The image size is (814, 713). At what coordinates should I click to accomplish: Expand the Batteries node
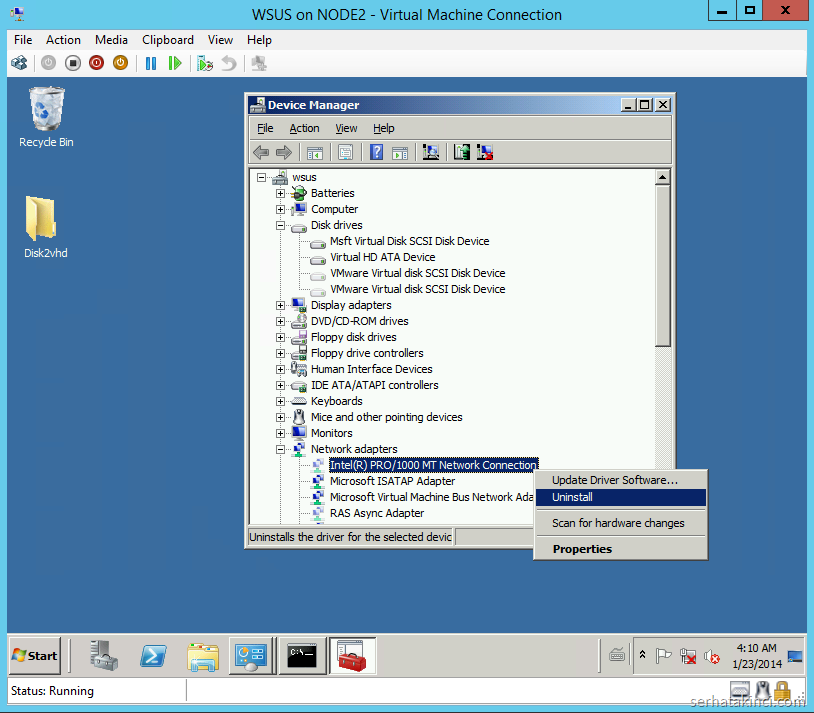click(280, 194)
